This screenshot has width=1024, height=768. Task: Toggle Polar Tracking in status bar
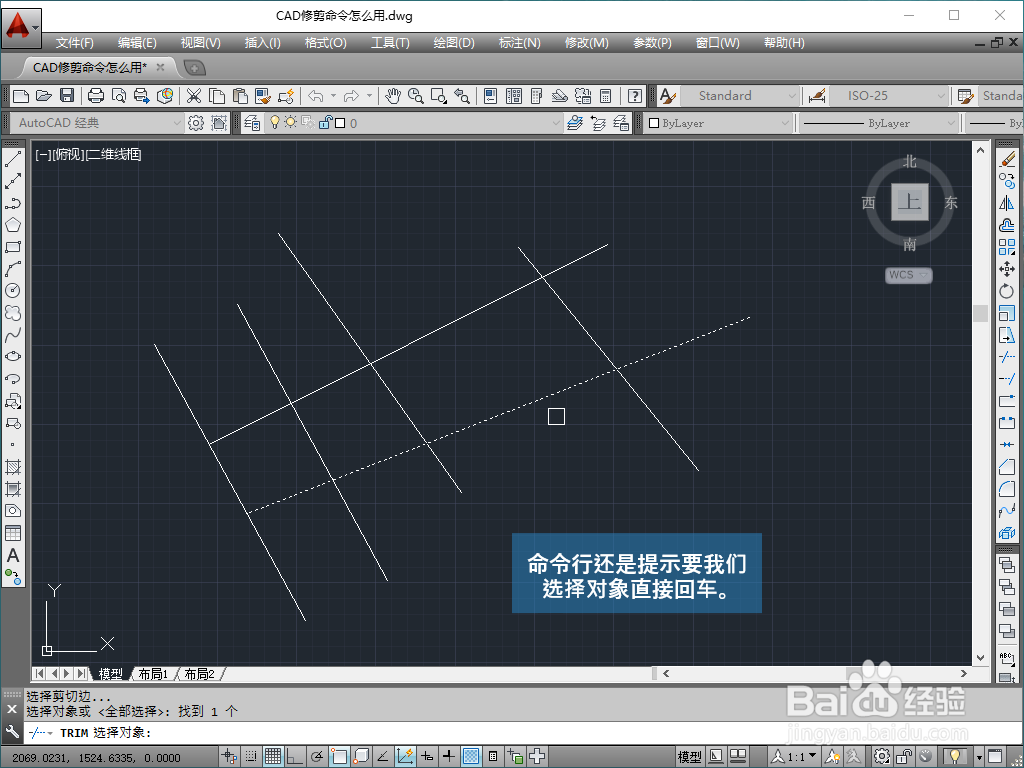pos(317,756)
